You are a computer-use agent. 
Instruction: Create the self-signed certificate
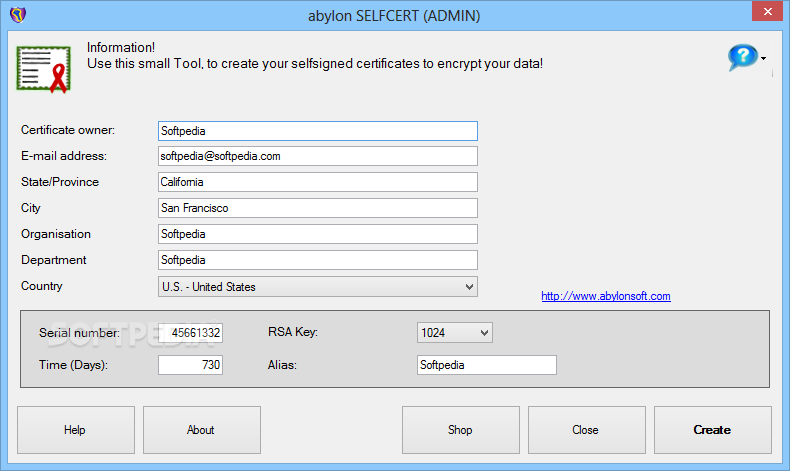[x=712, y=430]
